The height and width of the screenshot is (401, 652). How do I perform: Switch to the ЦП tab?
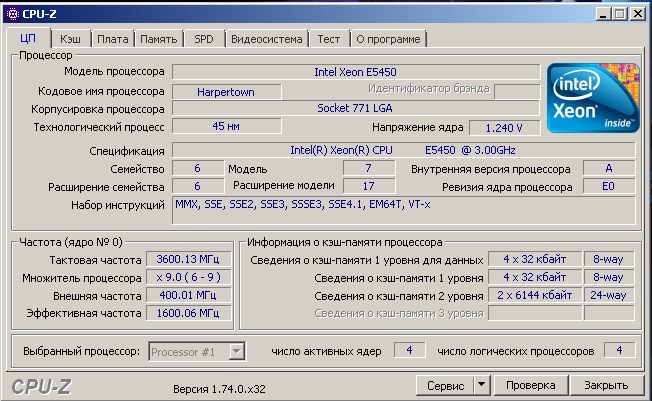[28, 38]
